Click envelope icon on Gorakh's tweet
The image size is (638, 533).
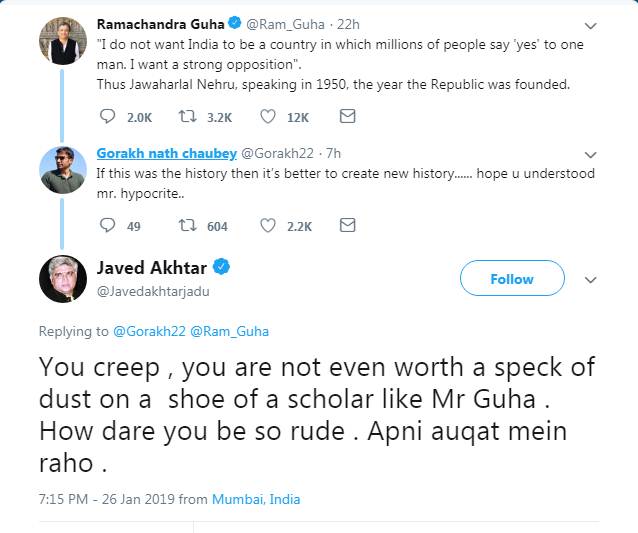347,226
